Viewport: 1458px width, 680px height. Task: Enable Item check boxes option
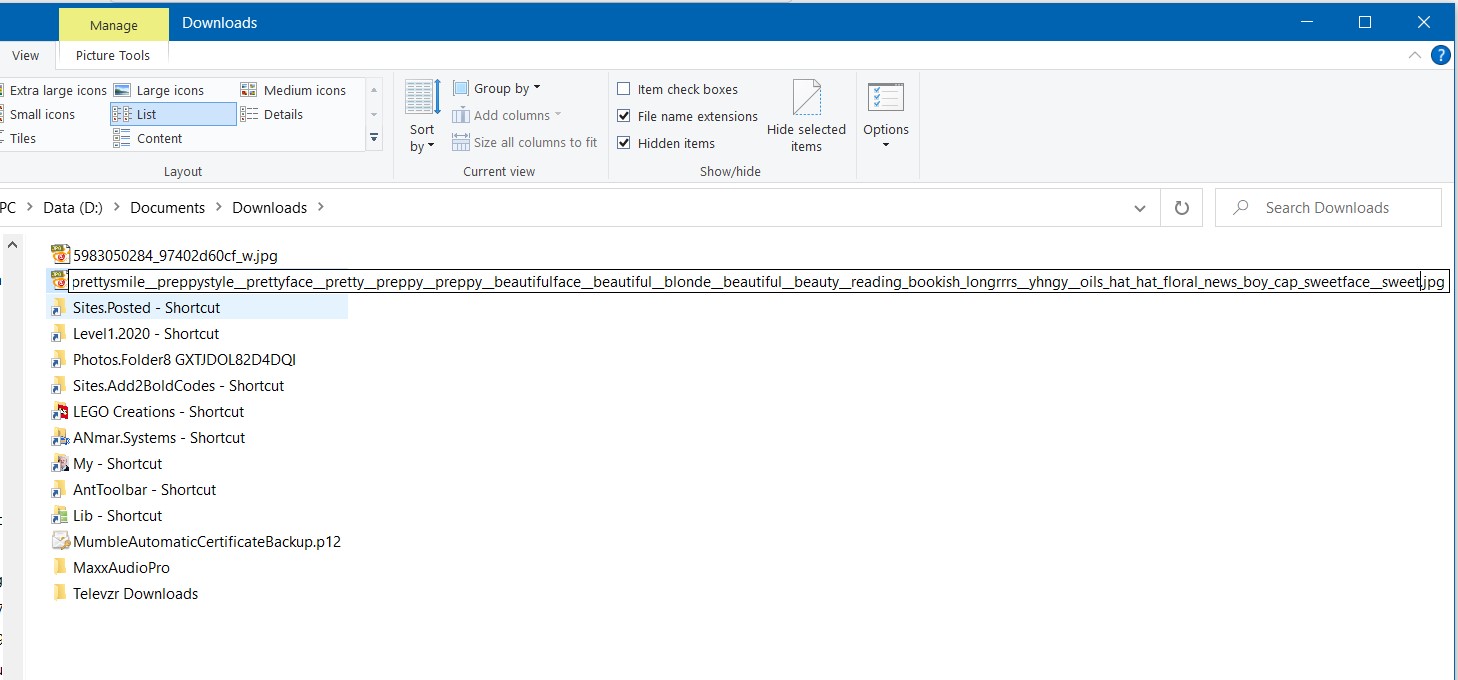(x=624, y=89)
